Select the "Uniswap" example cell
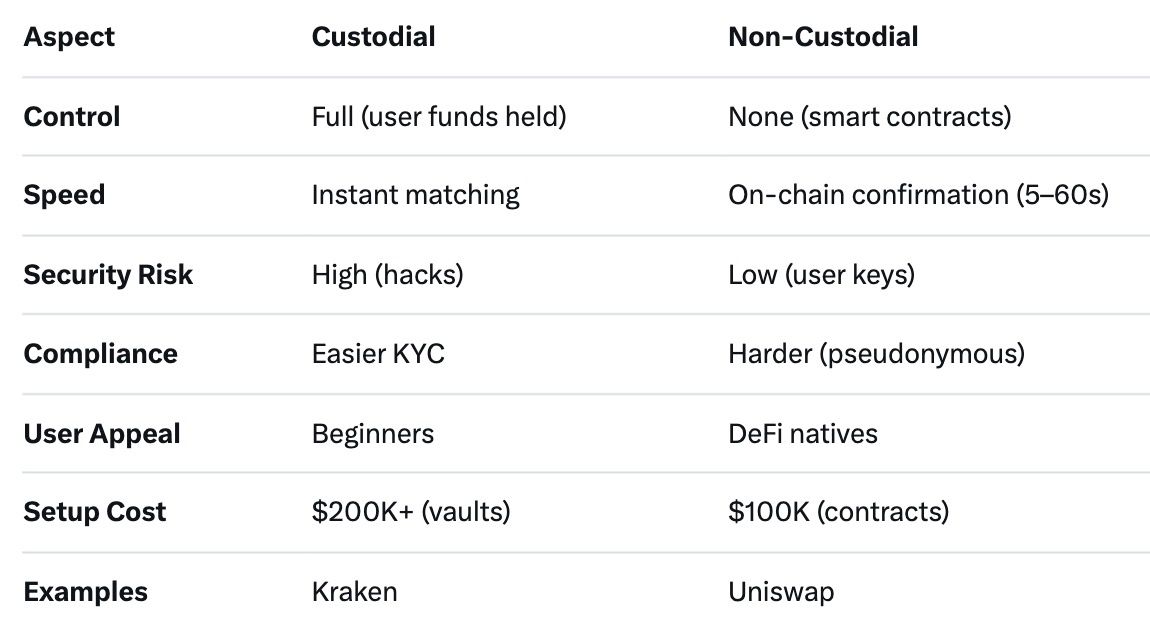 (x=781, y=592)
